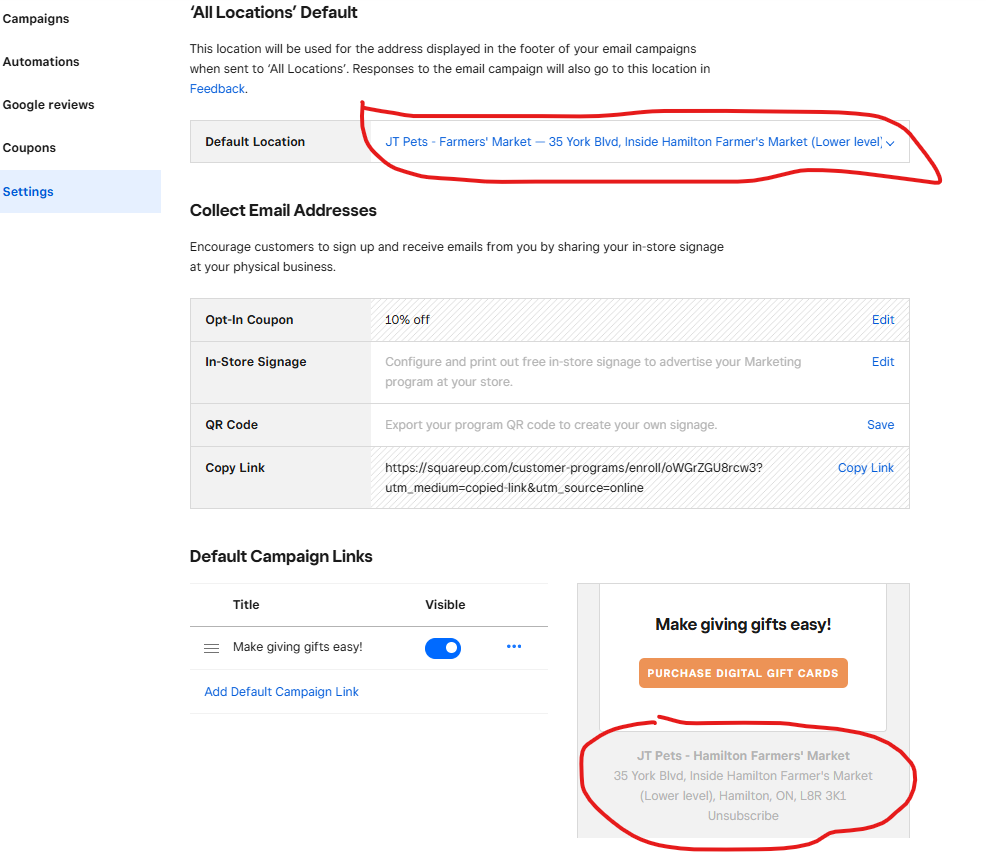Open the Campaigns section in sidebar
The width and height of the screenshot is (986, 852).
(x=36, y=19)
